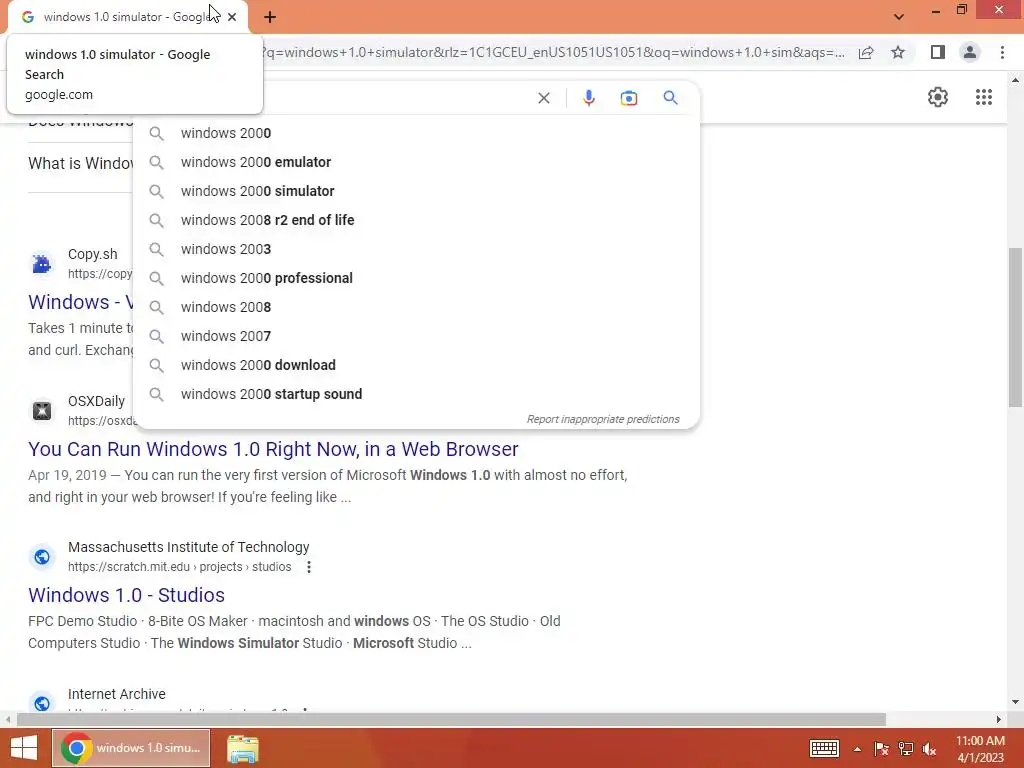Viewport: 1024px width, 768px height.
Task: Bookmark this tab with the star icon
Action: point(898,52)
